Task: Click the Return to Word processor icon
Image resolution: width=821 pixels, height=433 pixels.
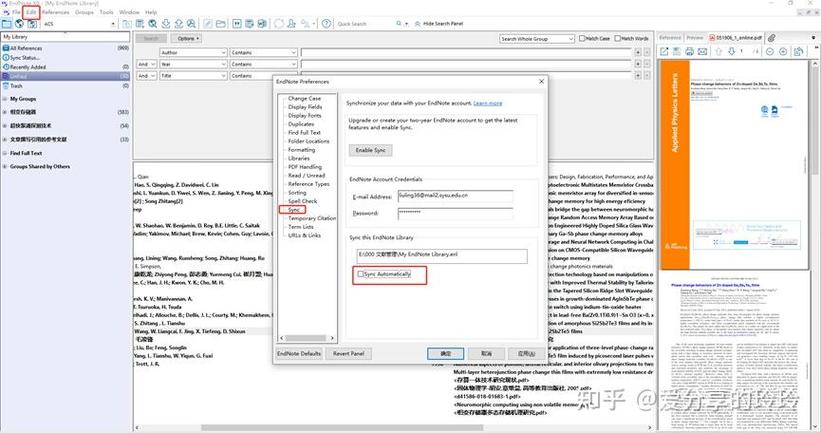Action: (262, 24)
